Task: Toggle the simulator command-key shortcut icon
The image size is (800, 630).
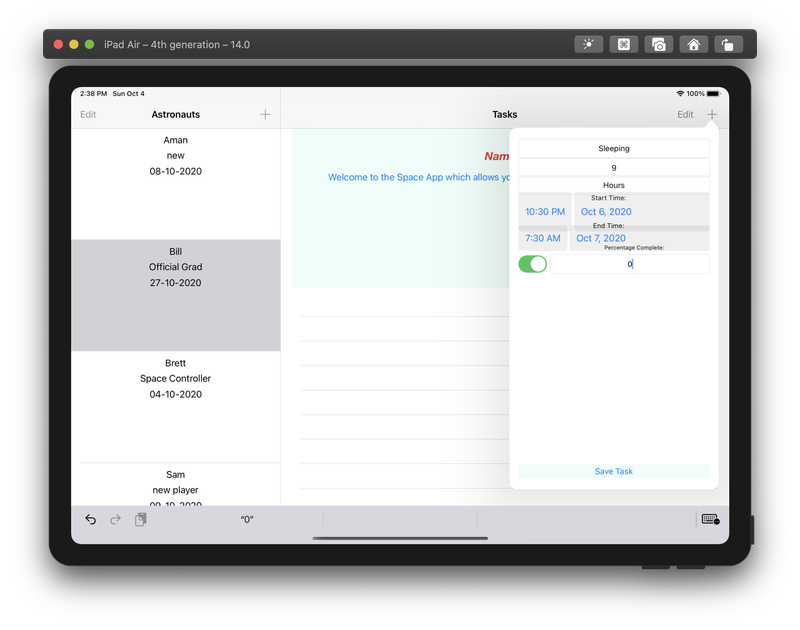Action: (x=623, y=44)
